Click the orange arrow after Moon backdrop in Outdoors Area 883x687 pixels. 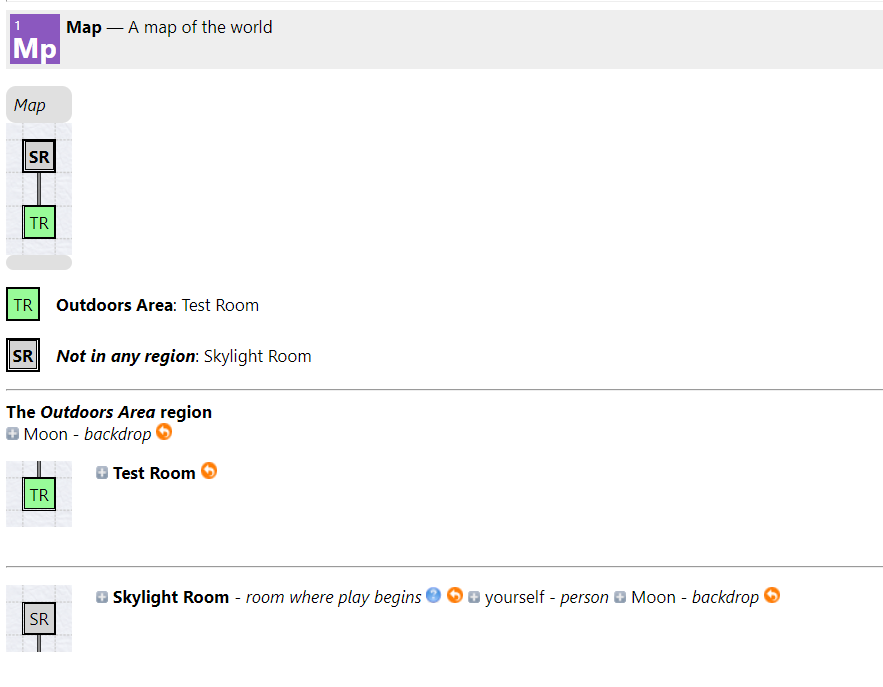(164, 432)
